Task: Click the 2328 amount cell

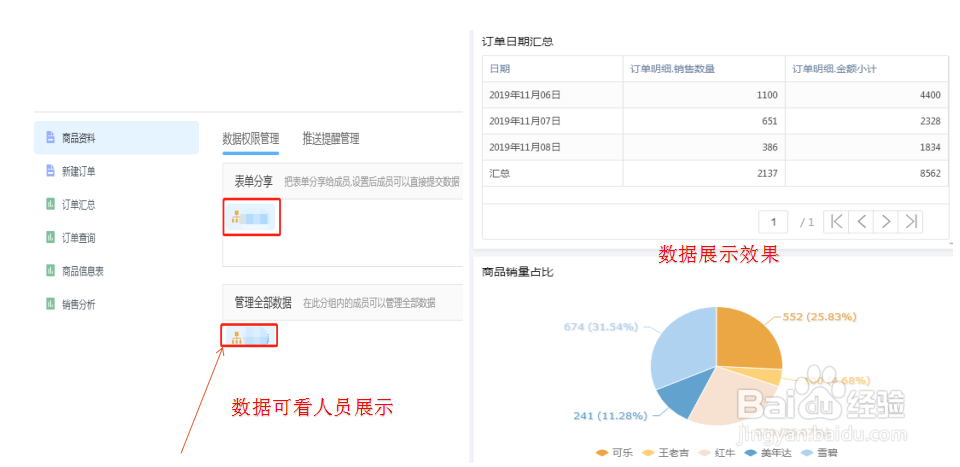Action: point(867,121)
